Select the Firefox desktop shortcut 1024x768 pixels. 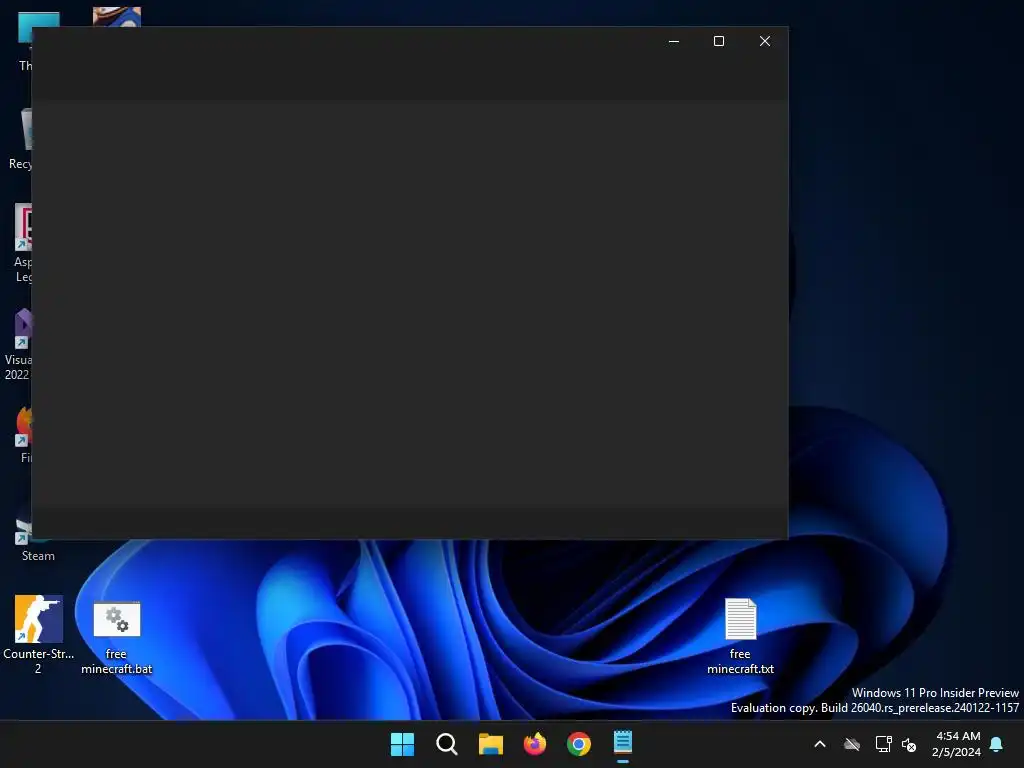click(x=24, y=434)
